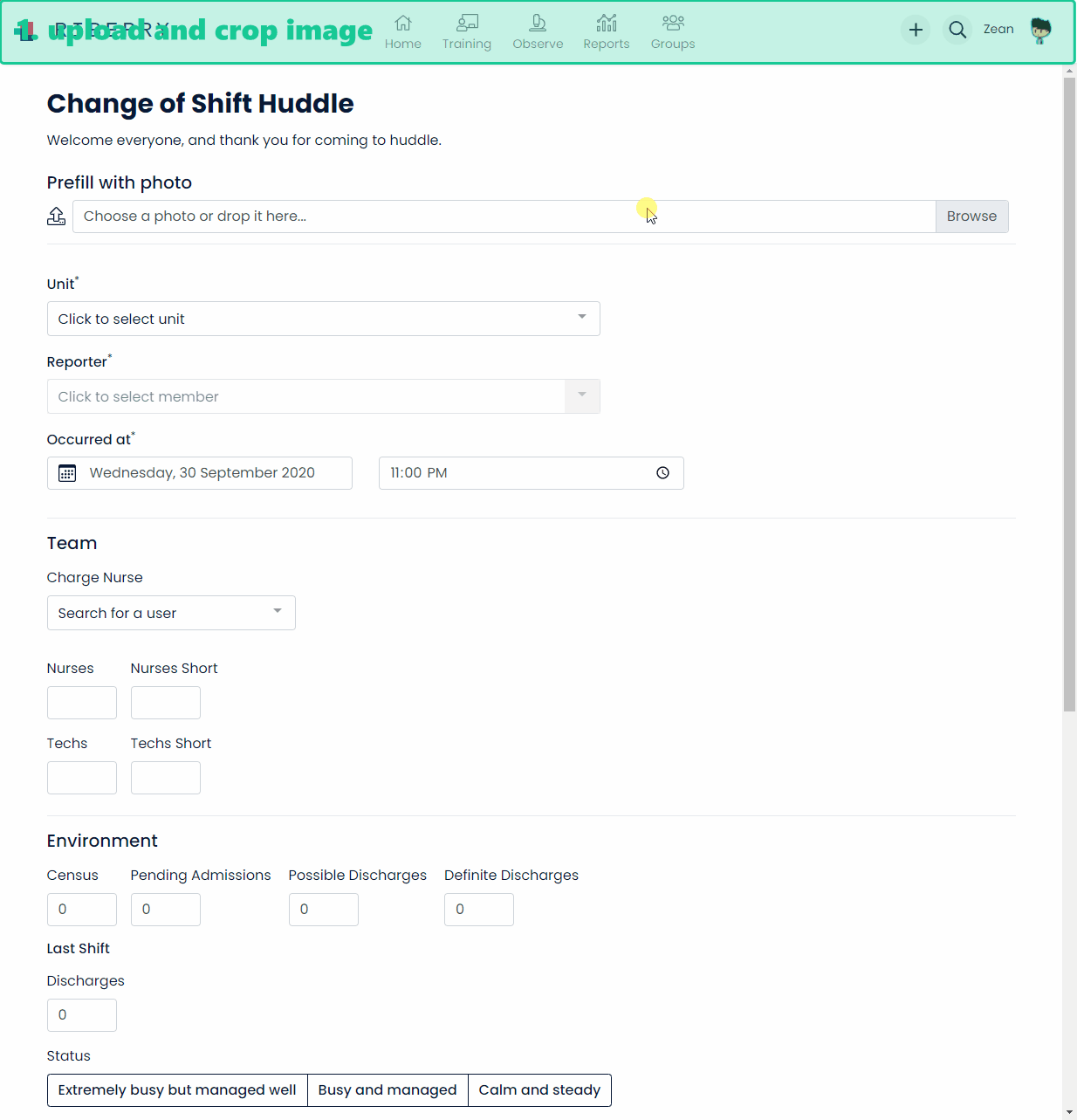1077x1120 pixels.
Task: Open the Reporter member dropdown
Action: (x=323, y=396)
